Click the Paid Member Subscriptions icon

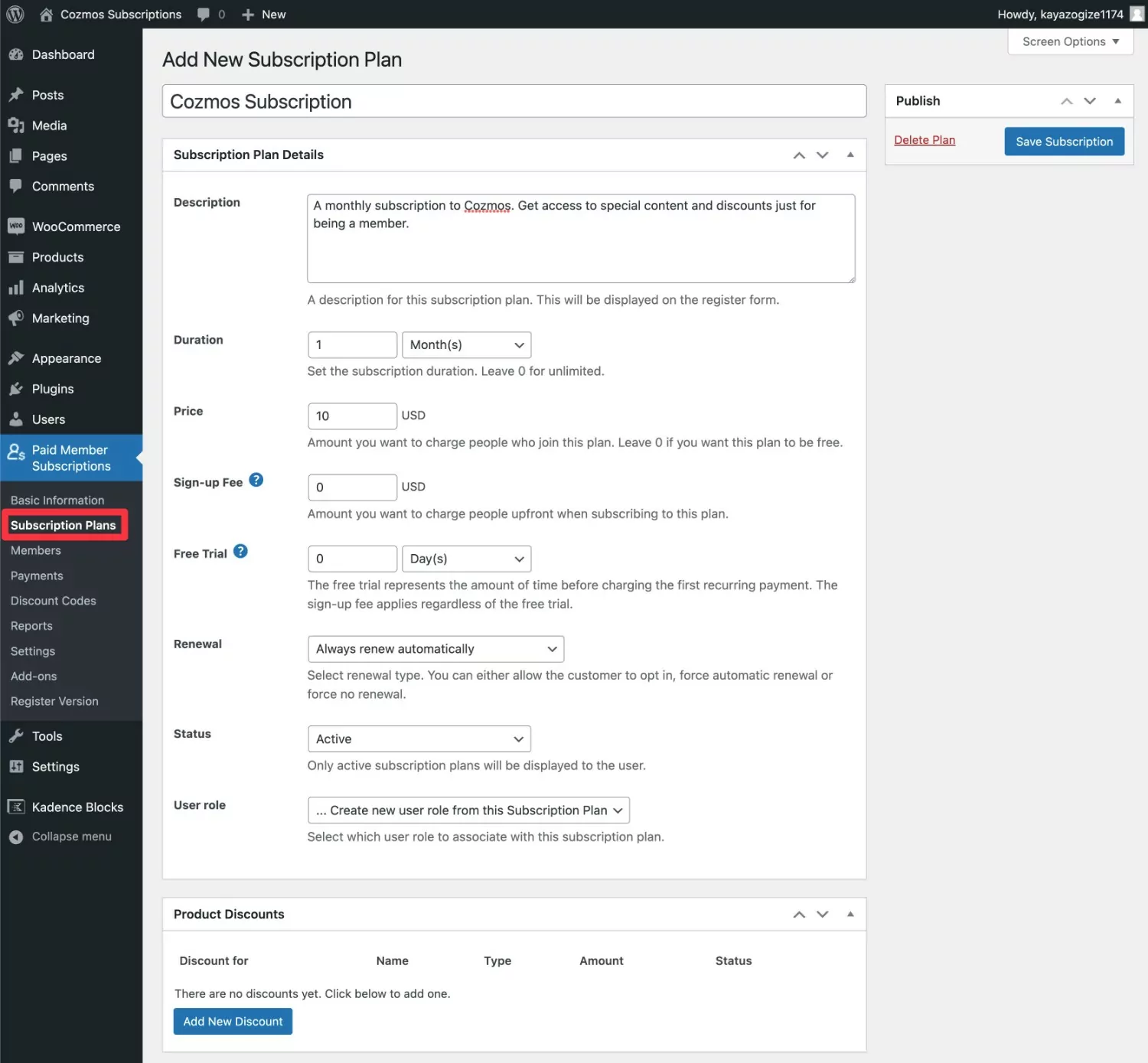coord(16,452)
